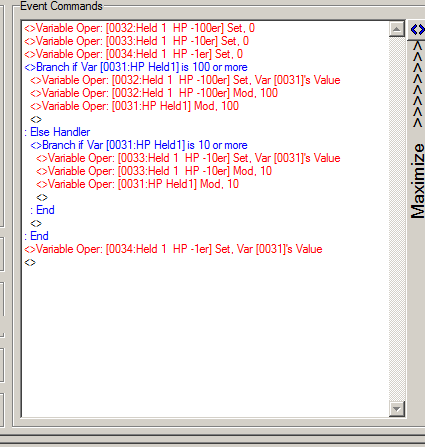
Task: Select line [0031:HP Held1] Mod, 100
Action: (x=135, y=106)
